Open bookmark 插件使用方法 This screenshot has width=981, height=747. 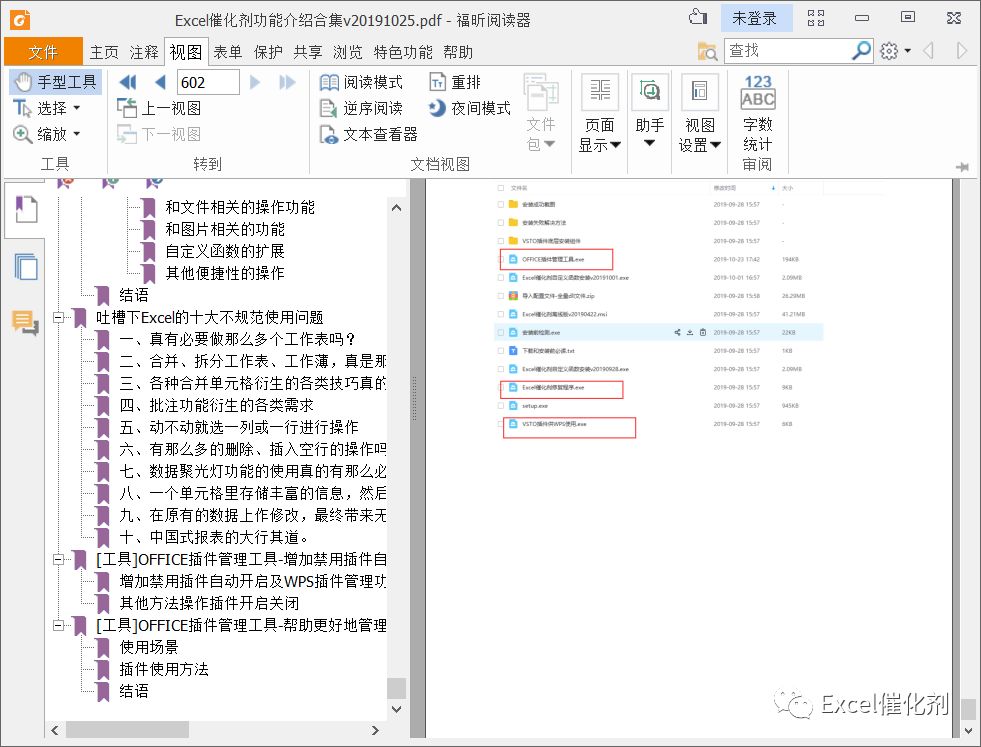[x=164, y=669]
